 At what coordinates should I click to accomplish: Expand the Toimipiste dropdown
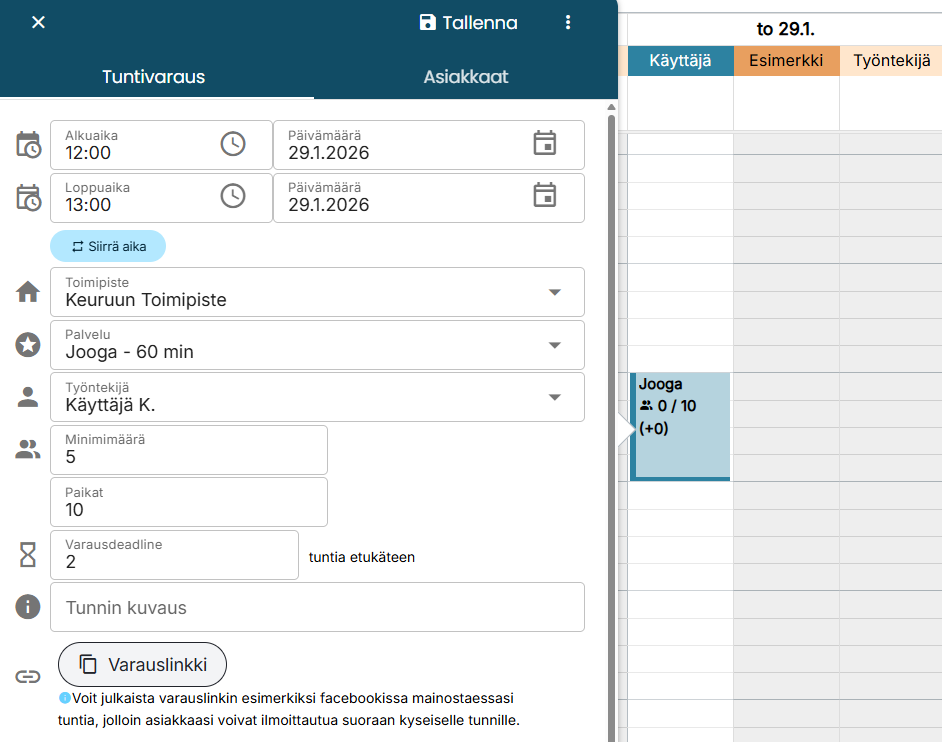tap(555, 292)
